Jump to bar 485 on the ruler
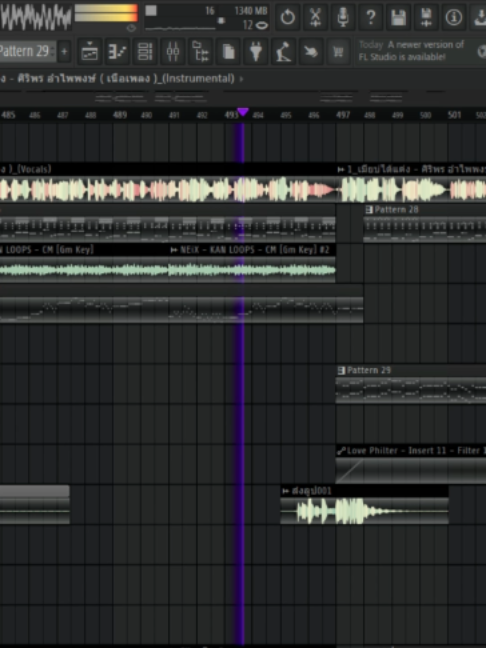 pyautogui.click(x=8, y=115)
